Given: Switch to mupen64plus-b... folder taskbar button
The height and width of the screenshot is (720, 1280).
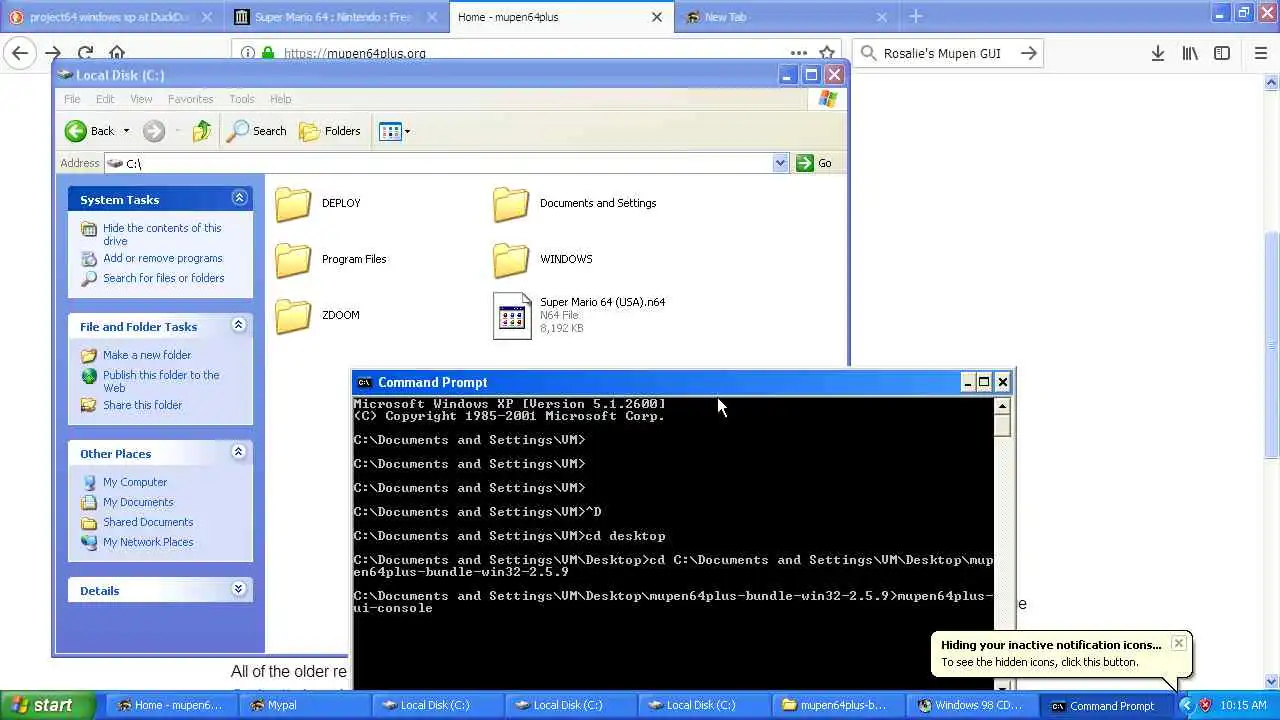Looking at the screenshot, I should click(x=836, y=705).
